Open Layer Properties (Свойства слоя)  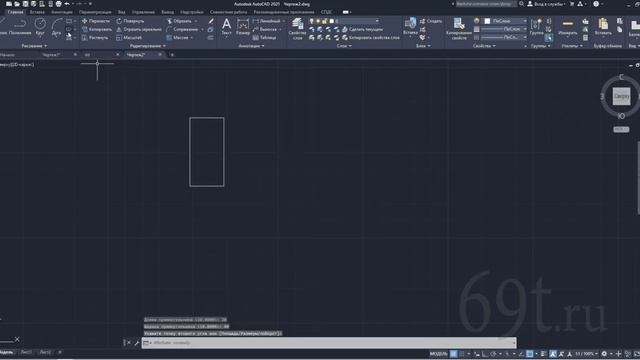point(297,29)
